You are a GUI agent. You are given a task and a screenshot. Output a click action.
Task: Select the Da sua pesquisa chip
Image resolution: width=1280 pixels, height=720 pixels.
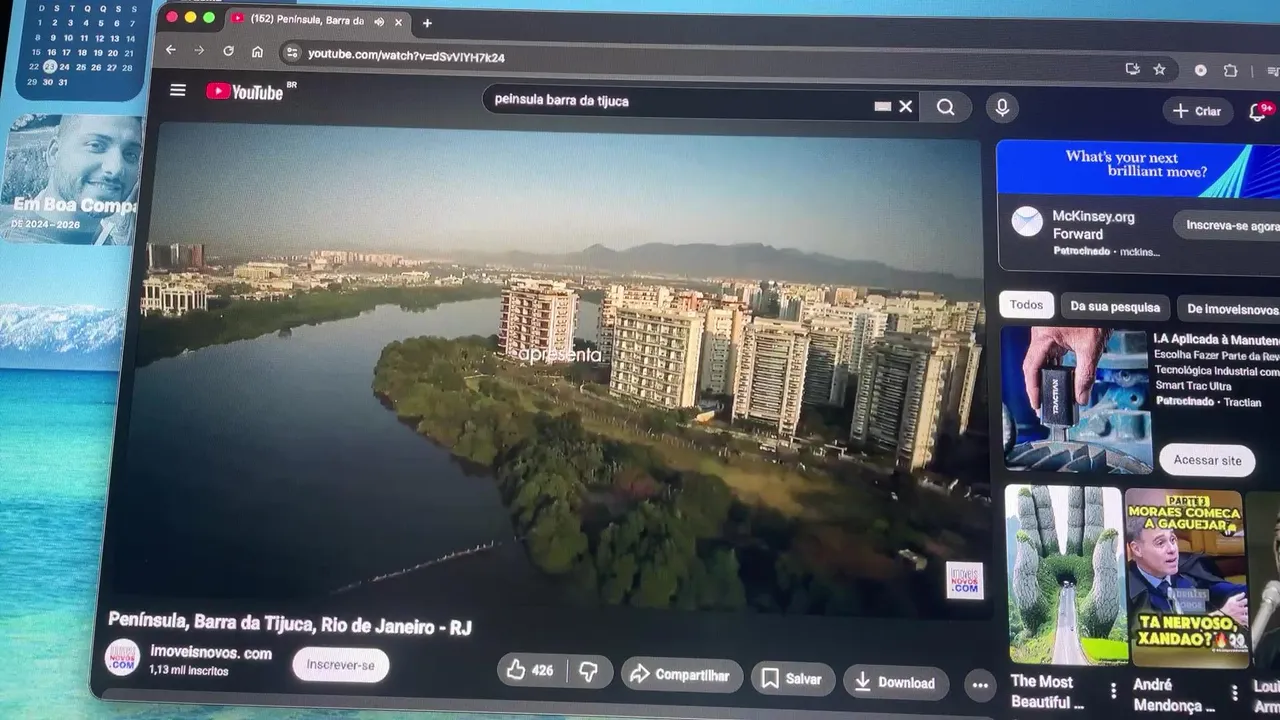[1115, 307]
